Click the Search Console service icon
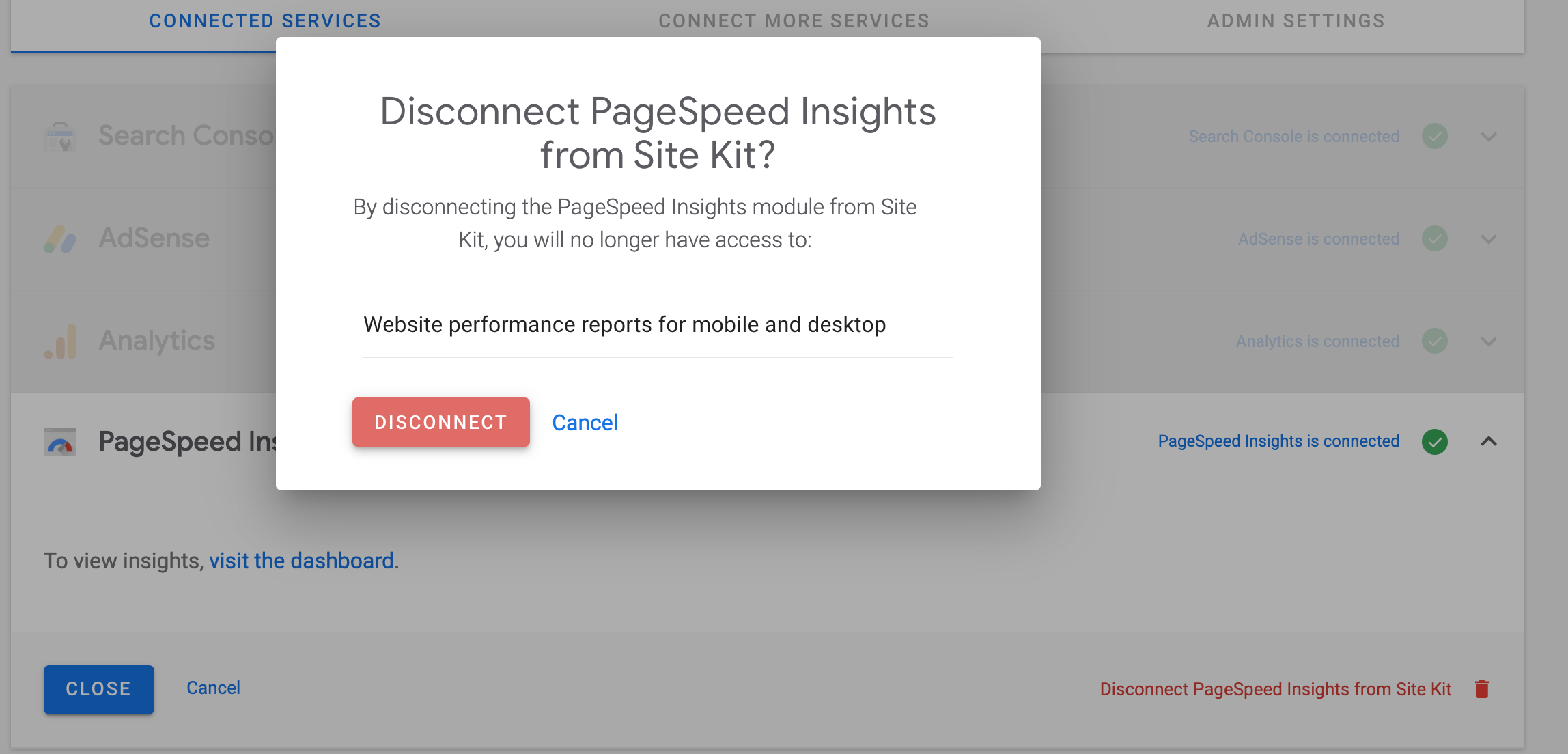 [x=60, y=135]
